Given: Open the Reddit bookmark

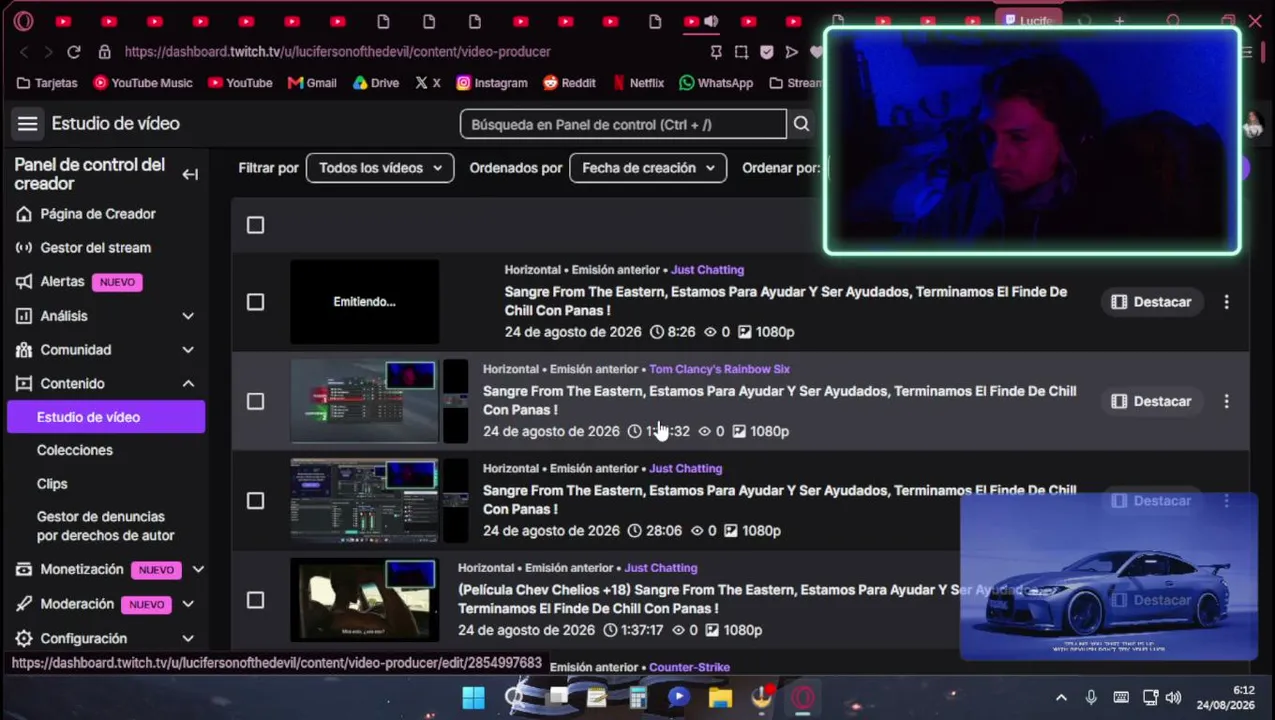Looking at the screenshot, I should [569, 83].
